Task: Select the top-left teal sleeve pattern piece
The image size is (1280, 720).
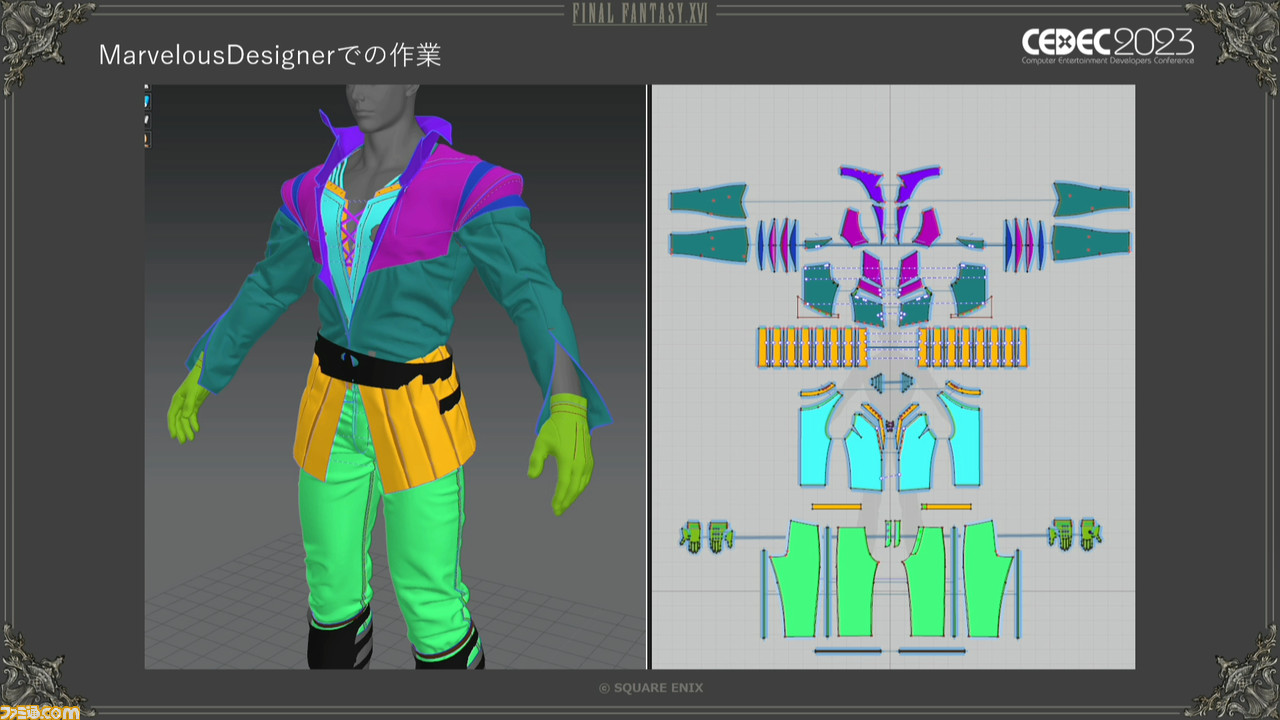Action: click(707, 200)
